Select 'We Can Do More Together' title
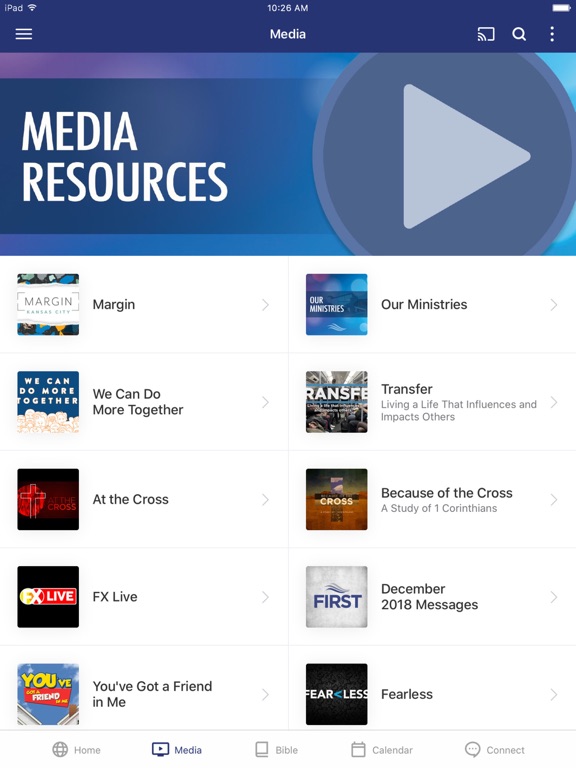Image resolution: width=576 pixels, height=768 pixels. point(138,402)
